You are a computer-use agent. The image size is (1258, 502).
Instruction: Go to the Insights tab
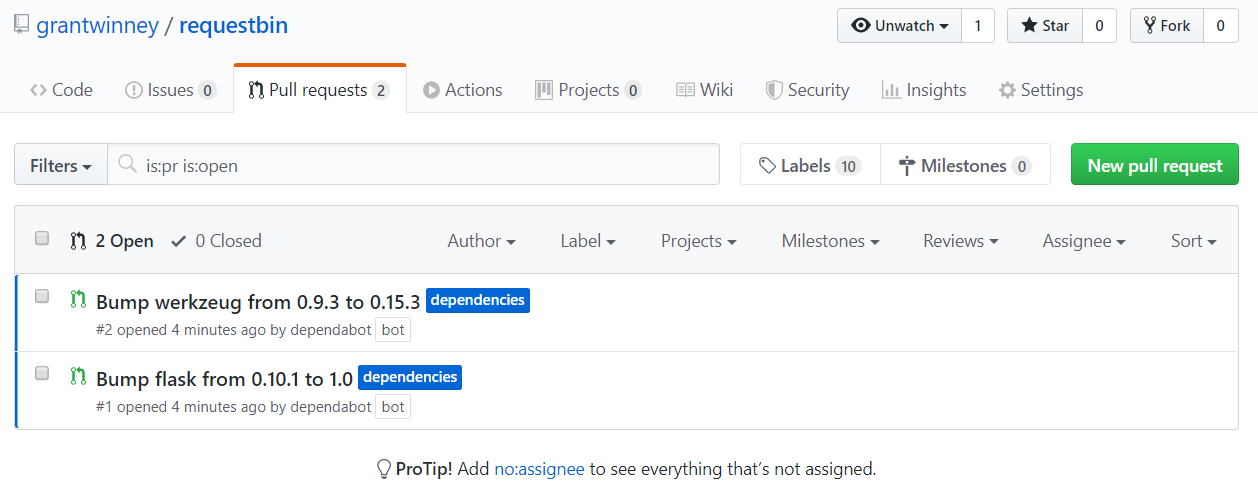point(924,90)
